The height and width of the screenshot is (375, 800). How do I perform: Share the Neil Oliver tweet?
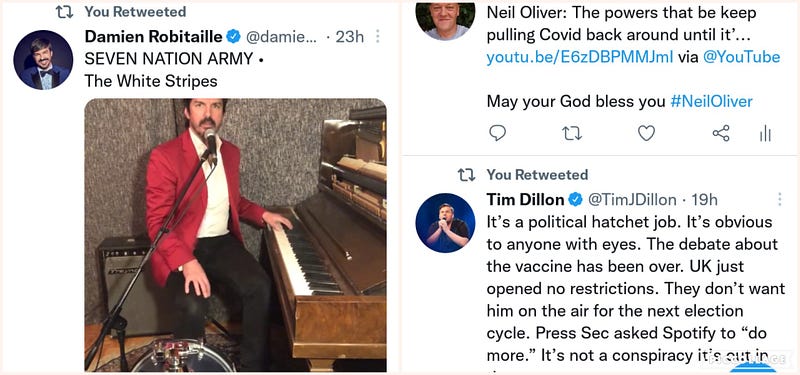coord(721,134)
